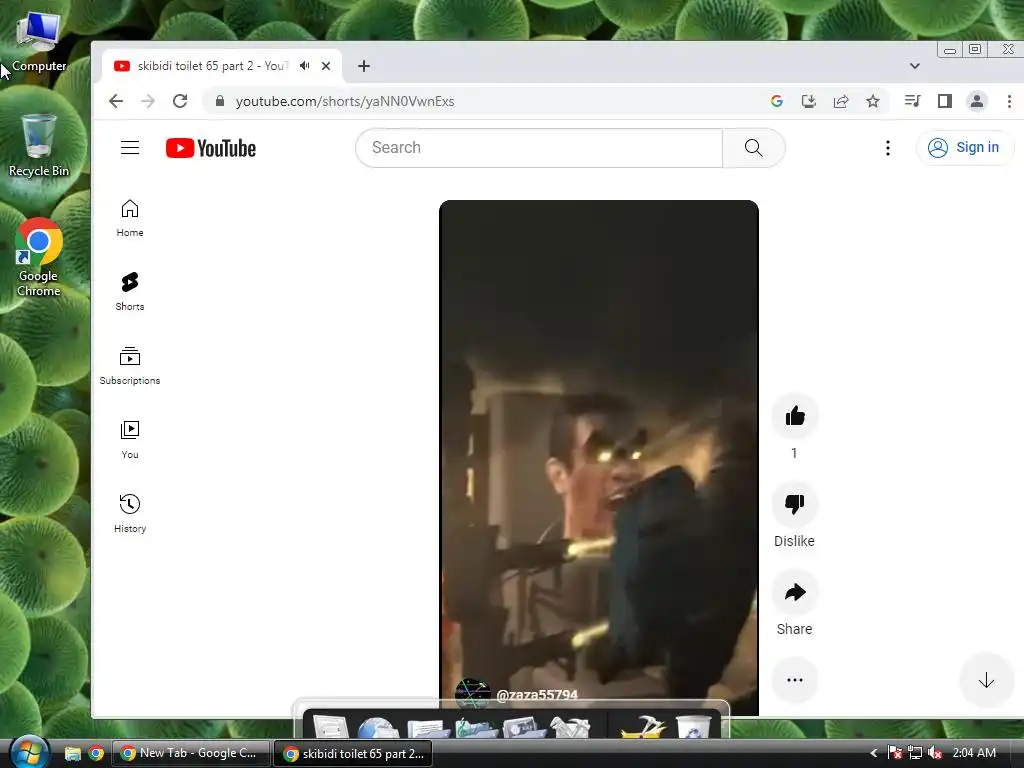Screen dimensions: 1024x768
Task: Select Google Chrome desktop shortcut
Action: [39, 257]
